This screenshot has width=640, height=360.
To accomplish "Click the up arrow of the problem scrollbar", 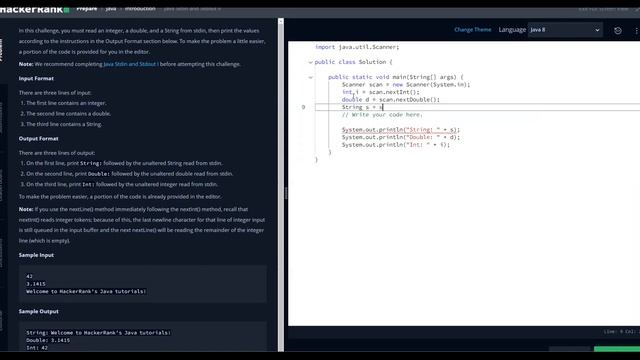I will point(281,21).
